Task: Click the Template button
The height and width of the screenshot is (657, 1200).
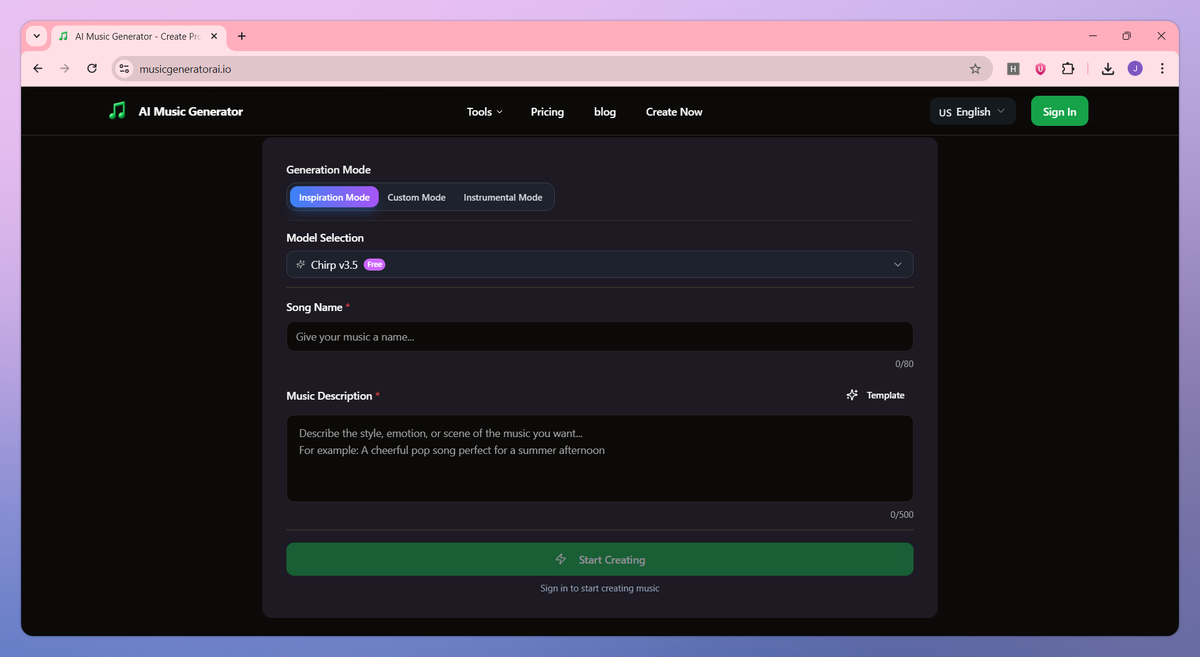Action: pyautogui.click(x=875, y=395)
